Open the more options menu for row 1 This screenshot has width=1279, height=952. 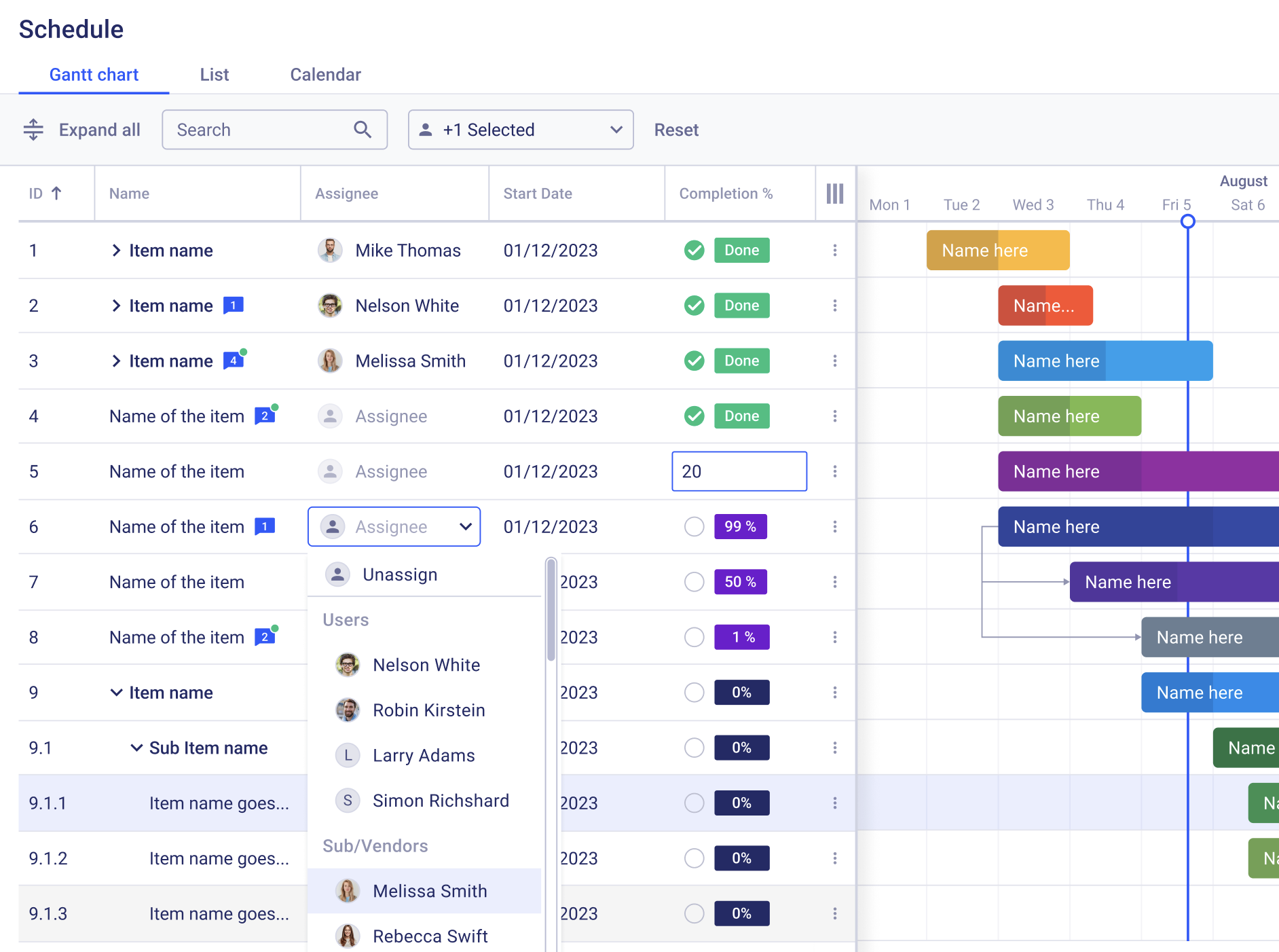point(835,251)
